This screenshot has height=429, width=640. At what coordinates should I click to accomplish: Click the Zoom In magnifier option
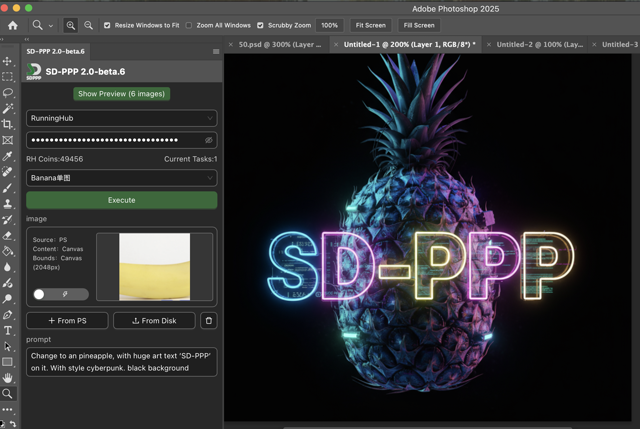coord(71,25)
